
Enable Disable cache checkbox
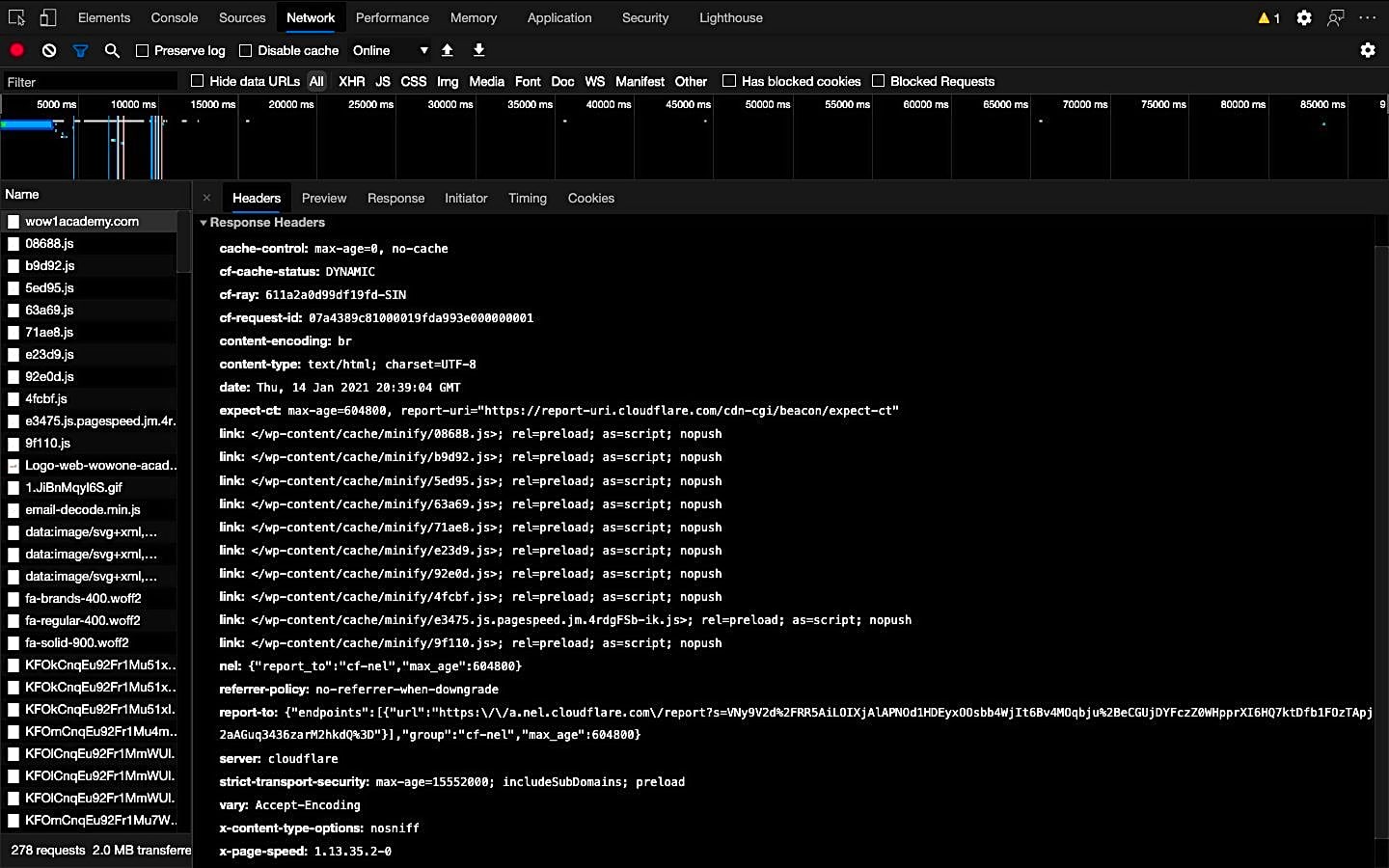tap(246, 50)
